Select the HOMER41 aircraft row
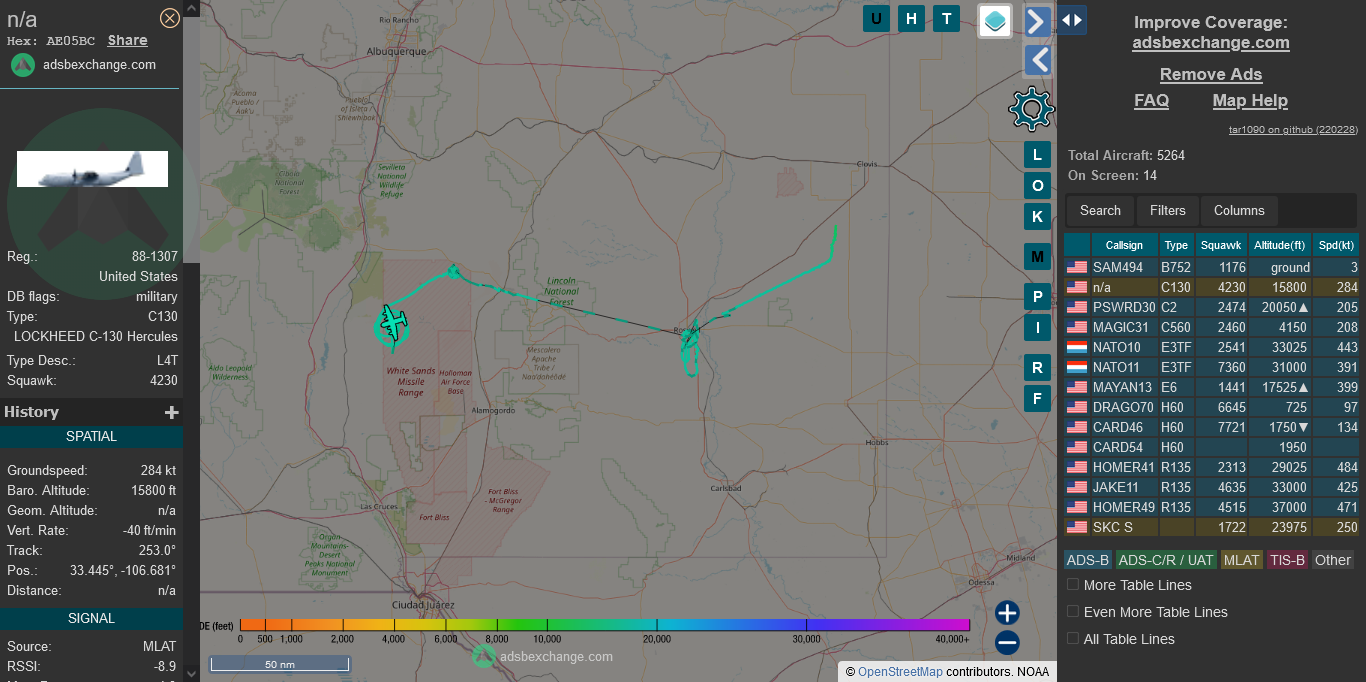The width and height of the screenshot is (1366, 682). tap(1211, 467)
